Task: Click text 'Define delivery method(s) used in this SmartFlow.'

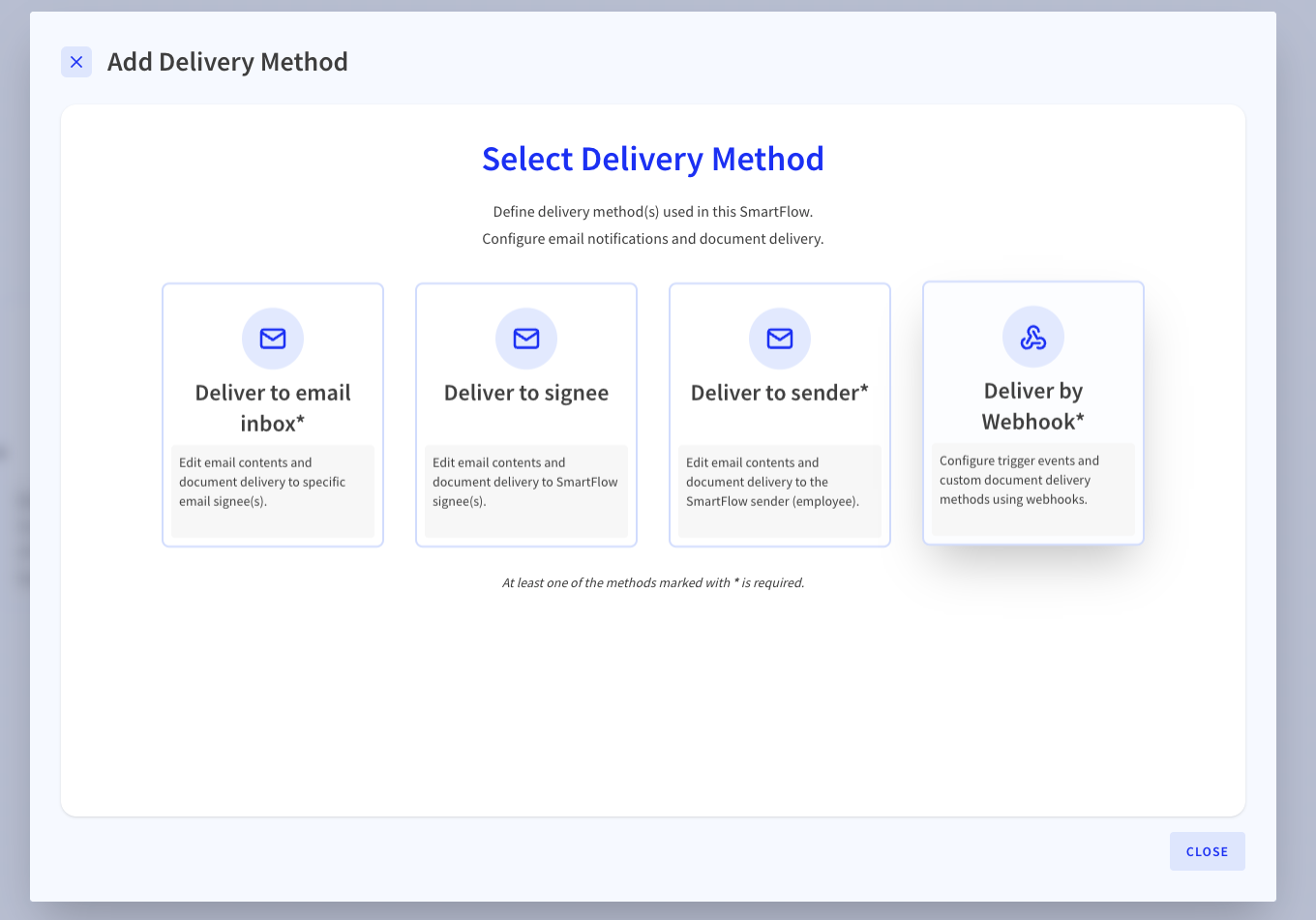Action: [653, 211]
